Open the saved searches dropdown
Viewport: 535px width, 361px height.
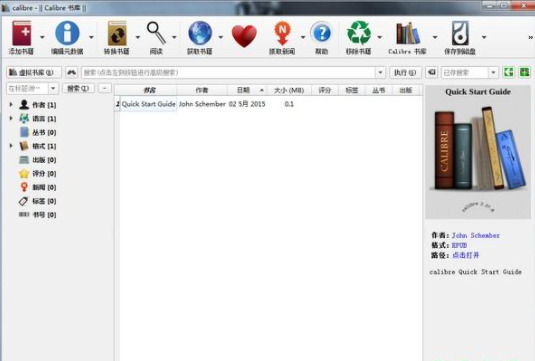493,72
